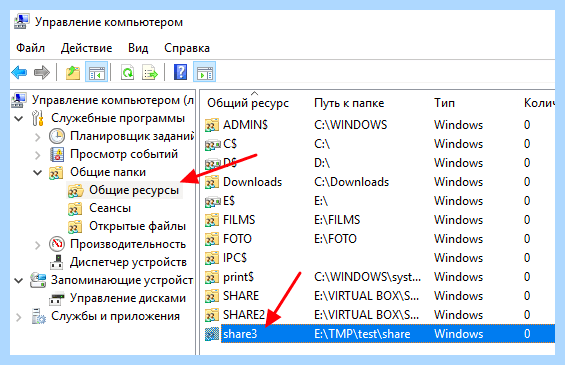This screenshot has width=565, height=365.
Task: Expand the Производительность node
Action: click(37, 245)
